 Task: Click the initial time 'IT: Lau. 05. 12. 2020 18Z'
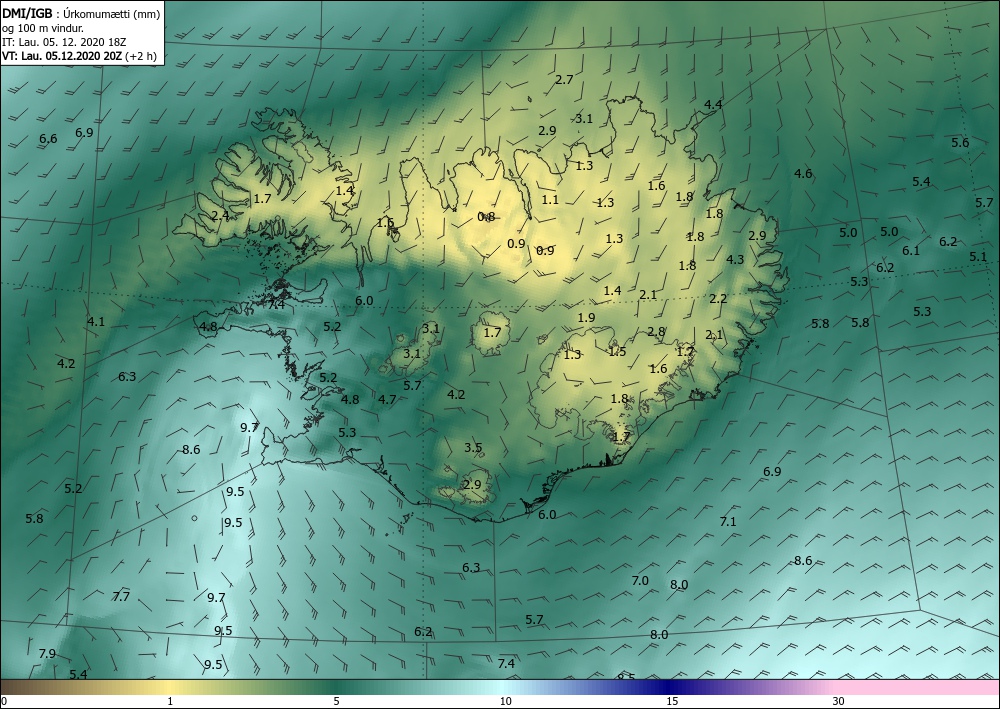pos(64,42)
